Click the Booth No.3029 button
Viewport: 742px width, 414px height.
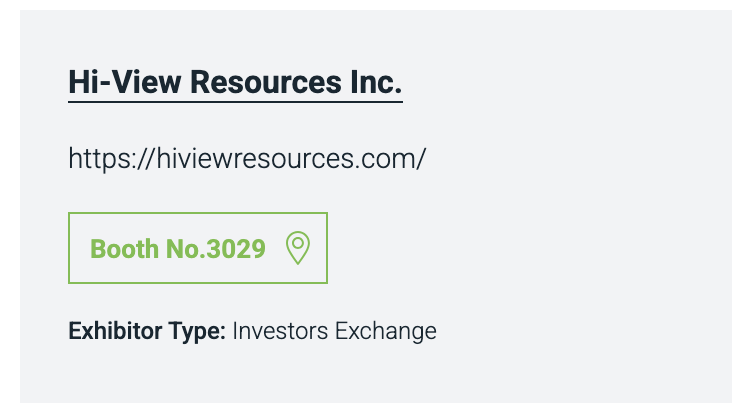tap(197, 248)
